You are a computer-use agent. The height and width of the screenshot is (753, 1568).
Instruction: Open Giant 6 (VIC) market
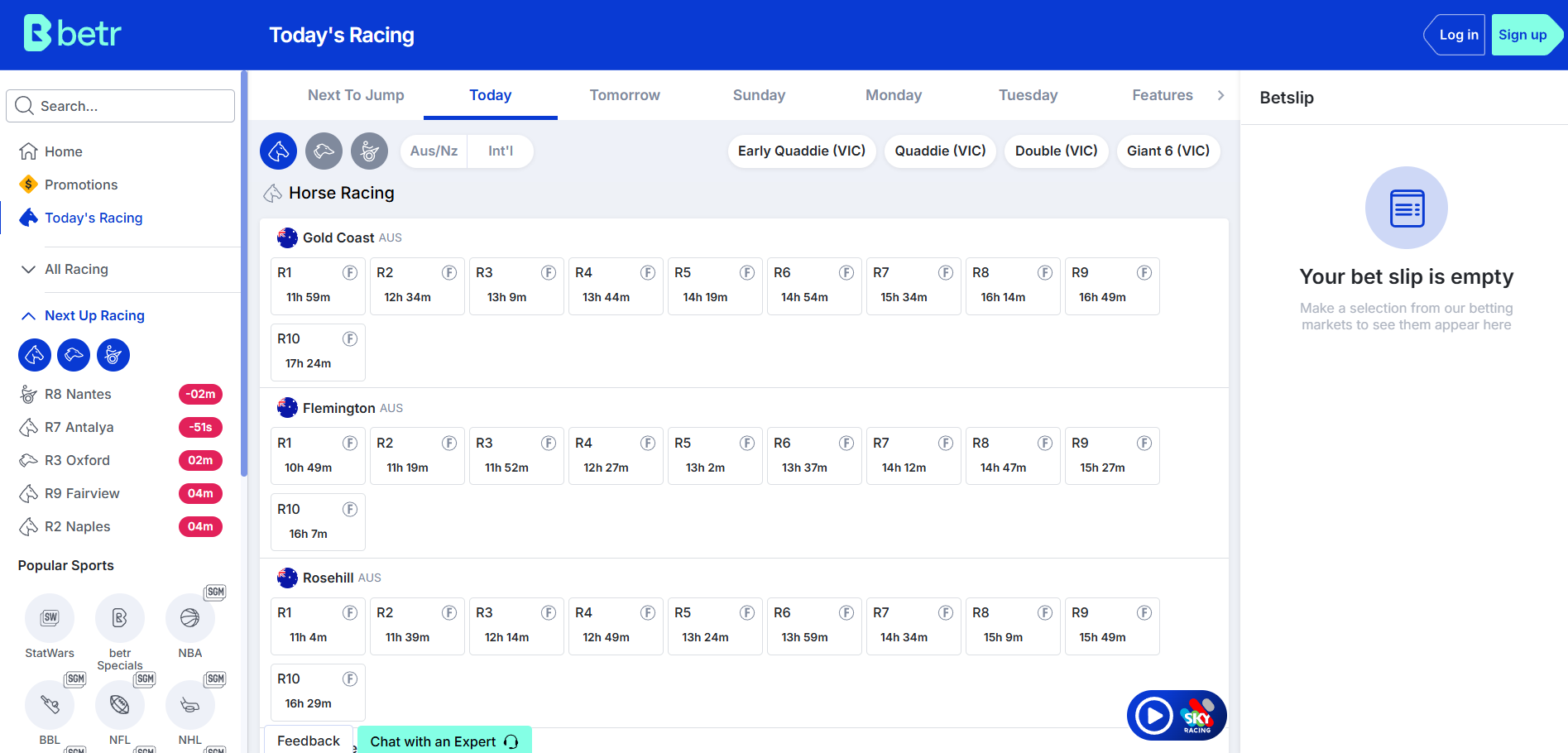click(1168, 151)
